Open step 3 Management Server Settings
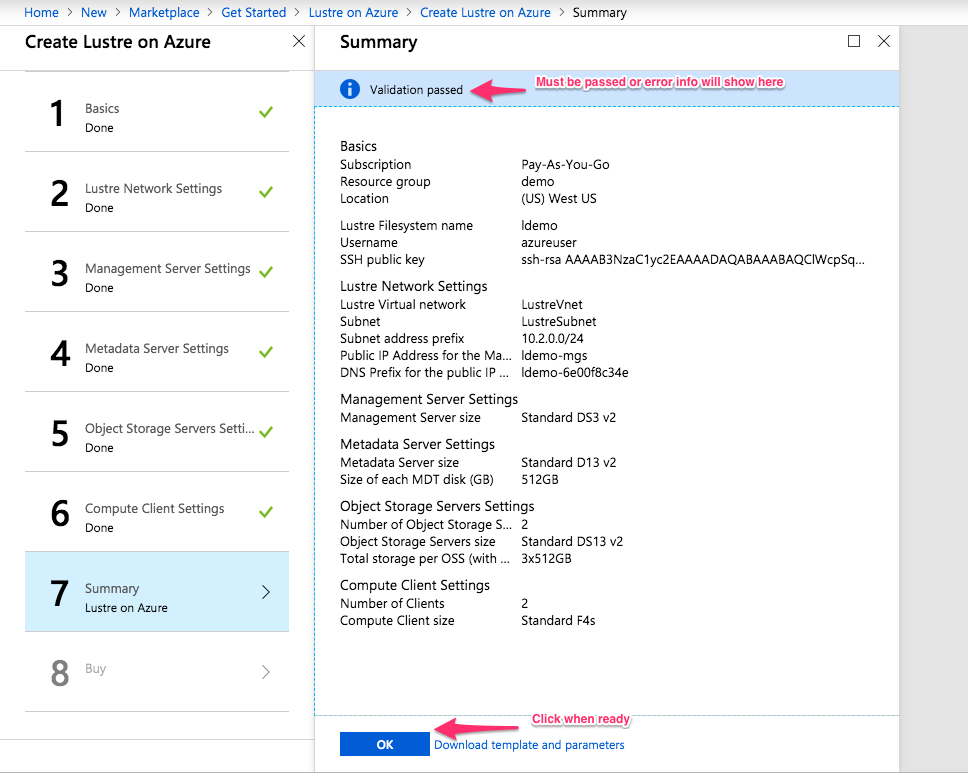 [157, 272]
